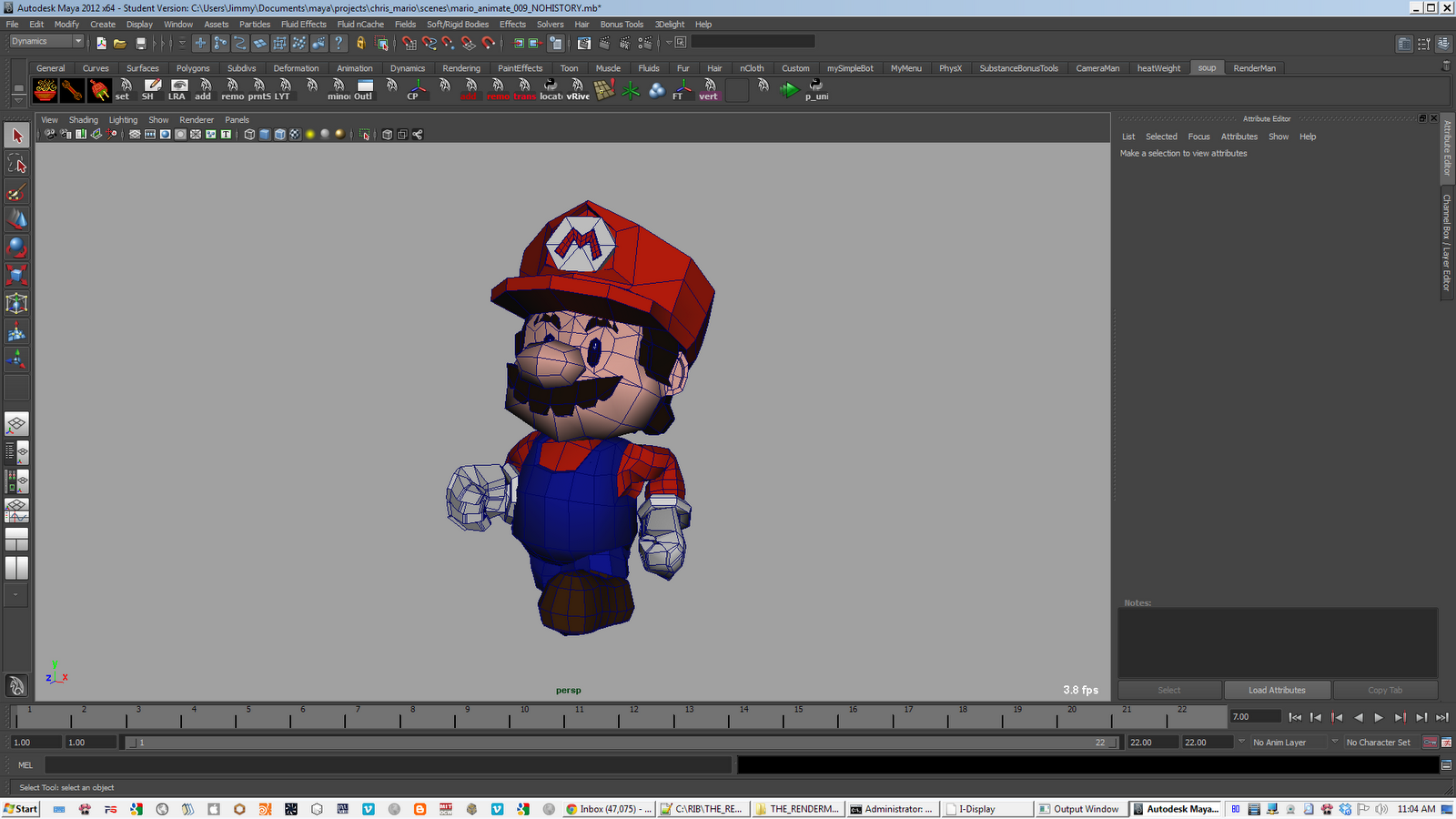Click the green asterisk shelf icon
The width and height of the screenshot is (1456, 819).
pyautogui.click(x=631, y=89)
